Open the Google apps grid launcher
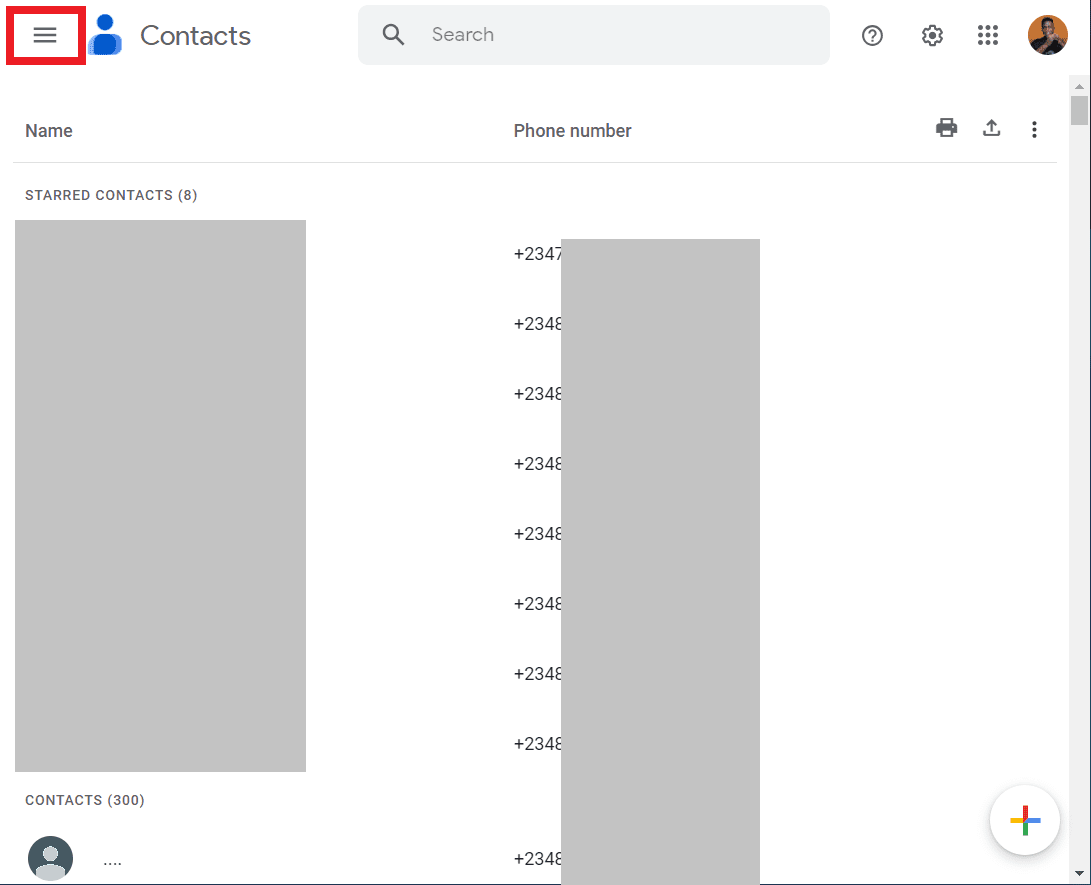Screen dimensions: 1091x885 [988, 36]
